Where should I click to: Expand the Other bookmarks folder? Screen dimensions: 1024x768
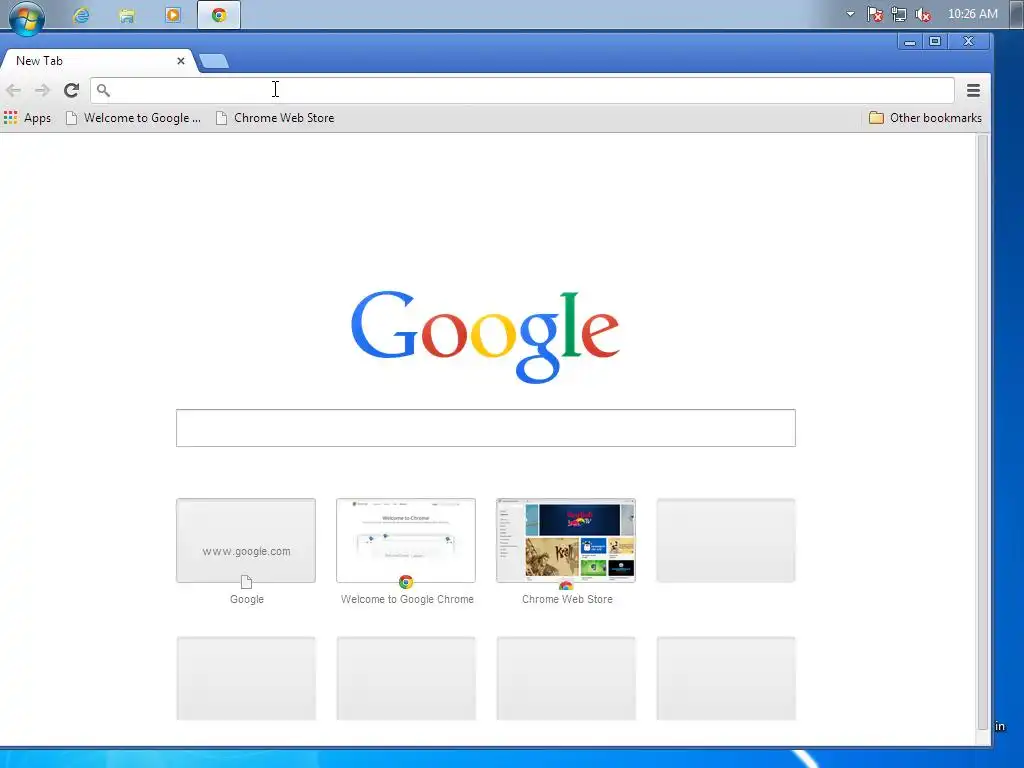[x=925, y=118]
